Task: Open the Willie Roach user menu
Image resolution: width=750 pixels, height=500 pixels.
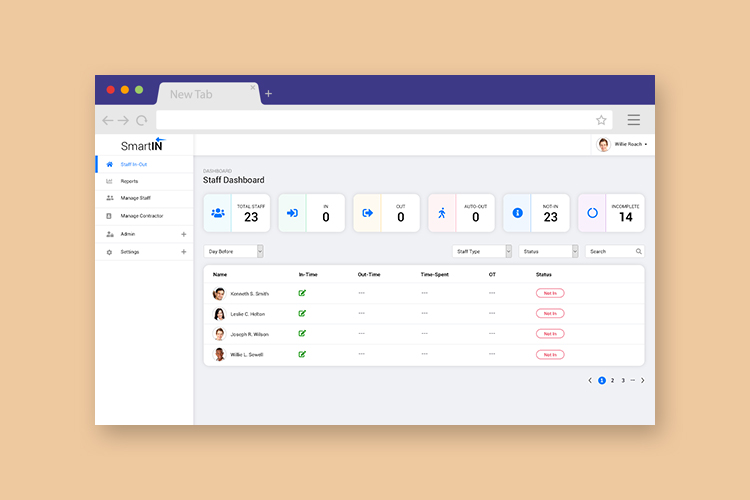Action: [x=623, y=145]
